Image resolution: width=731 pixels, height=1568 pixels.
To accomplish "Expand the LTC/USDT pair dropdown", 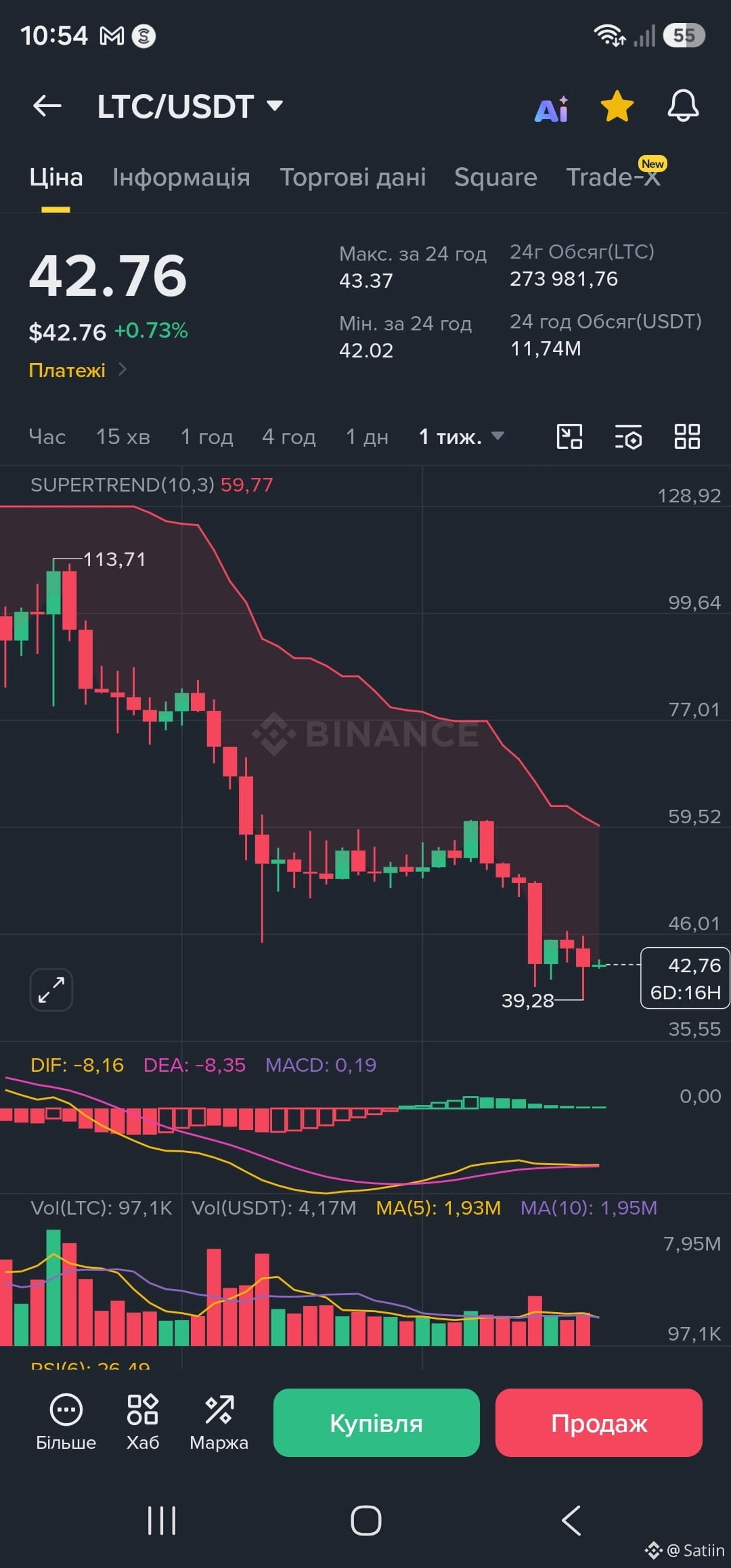I will [275, 106].
